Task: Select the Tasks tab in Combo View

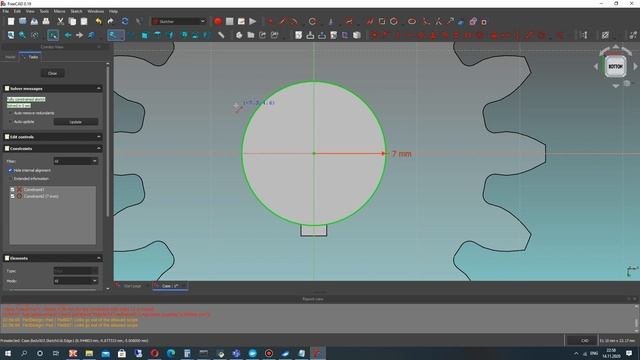Action: point(30,57)
